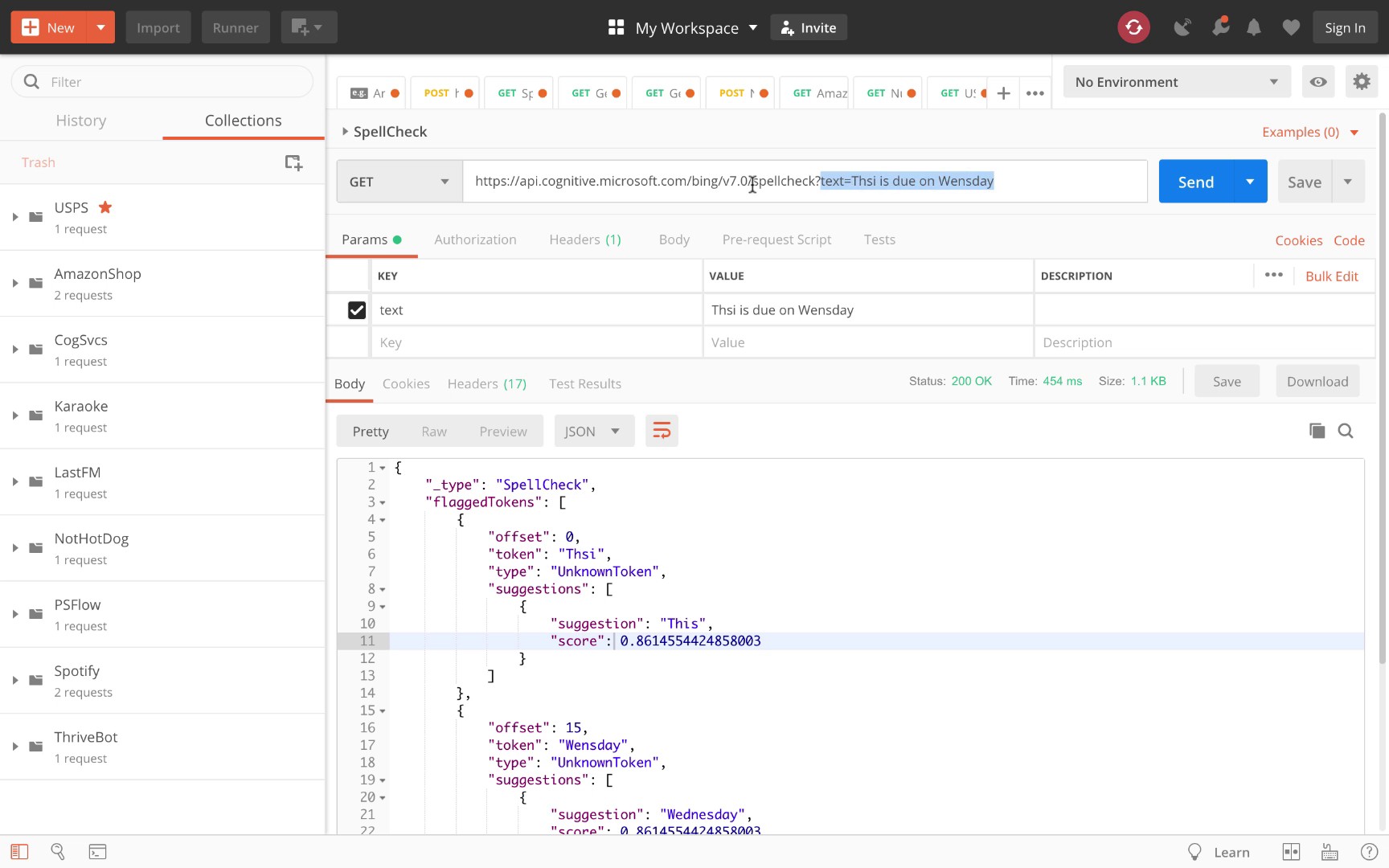The image size is (1389, 868).
Task: Open the Bulk Edit link
Action: click(x=1331, y=276)
